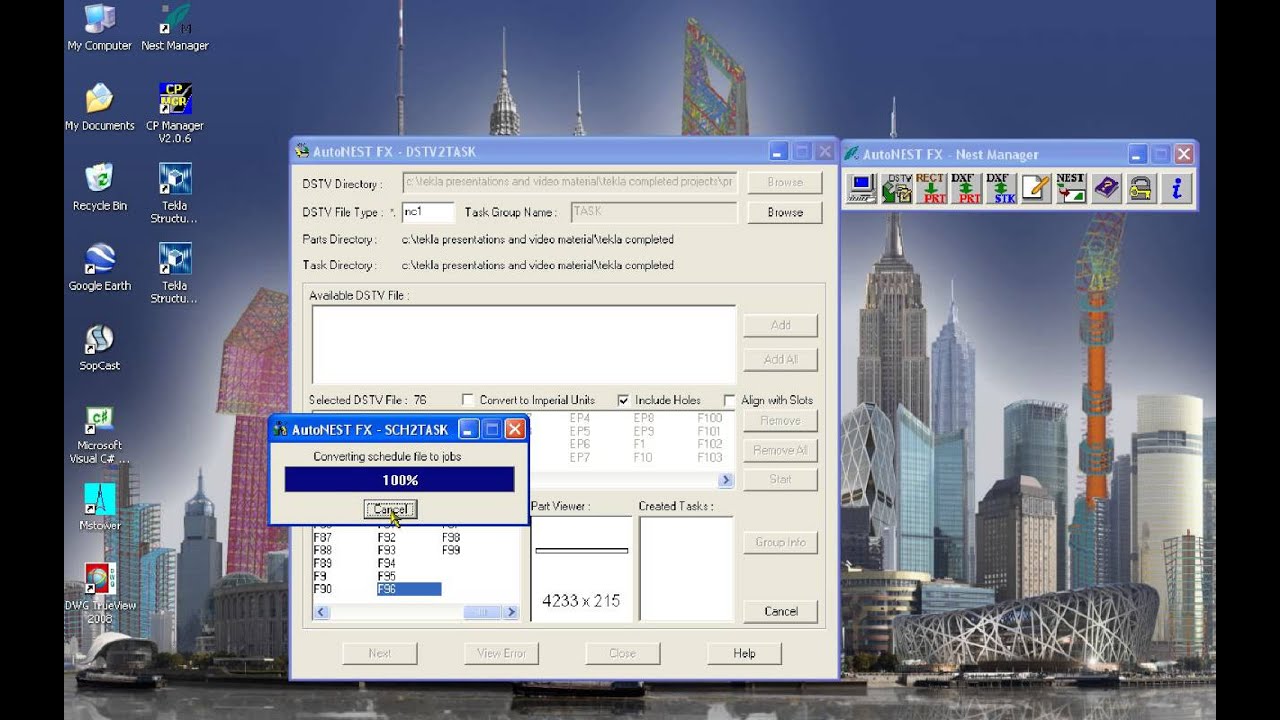1280x720 pixels.
Task: Select the F90 entry in file list
Action: (x=322, y=590)
